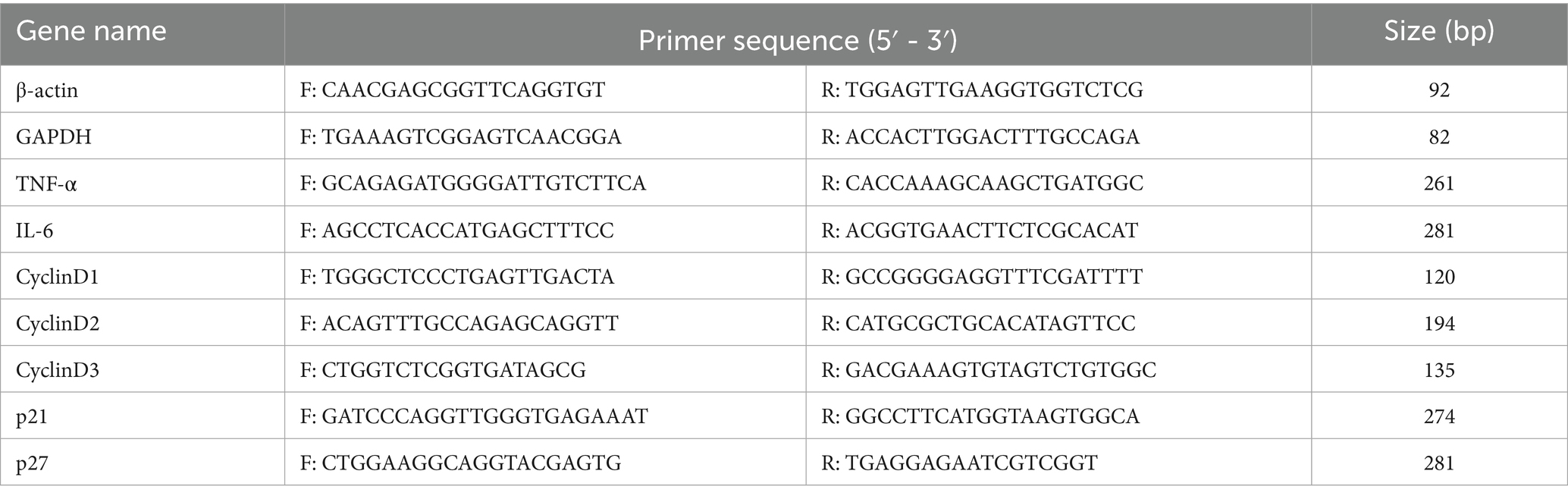The height and width of the screenshot is (499, 1568).
Task: Click the "Gene name" column header
Action: [91, 32]
